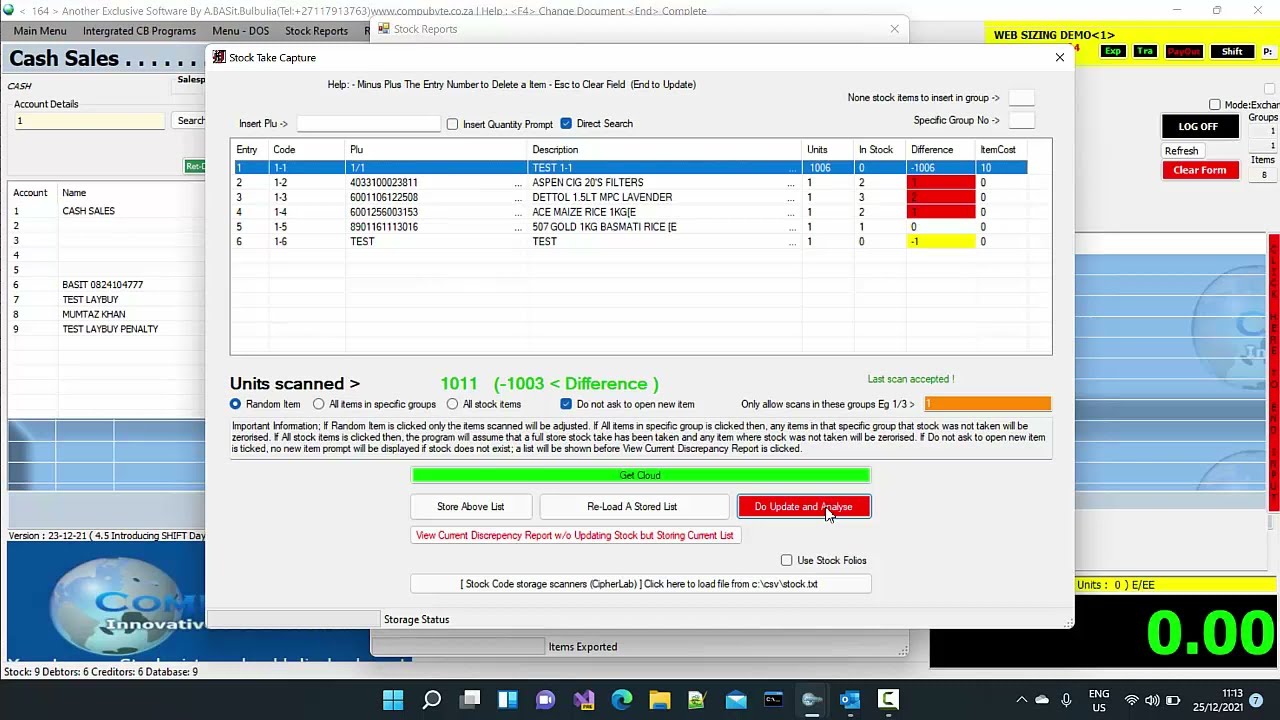Open the Windows Start menu

click(x=393, y=699)
